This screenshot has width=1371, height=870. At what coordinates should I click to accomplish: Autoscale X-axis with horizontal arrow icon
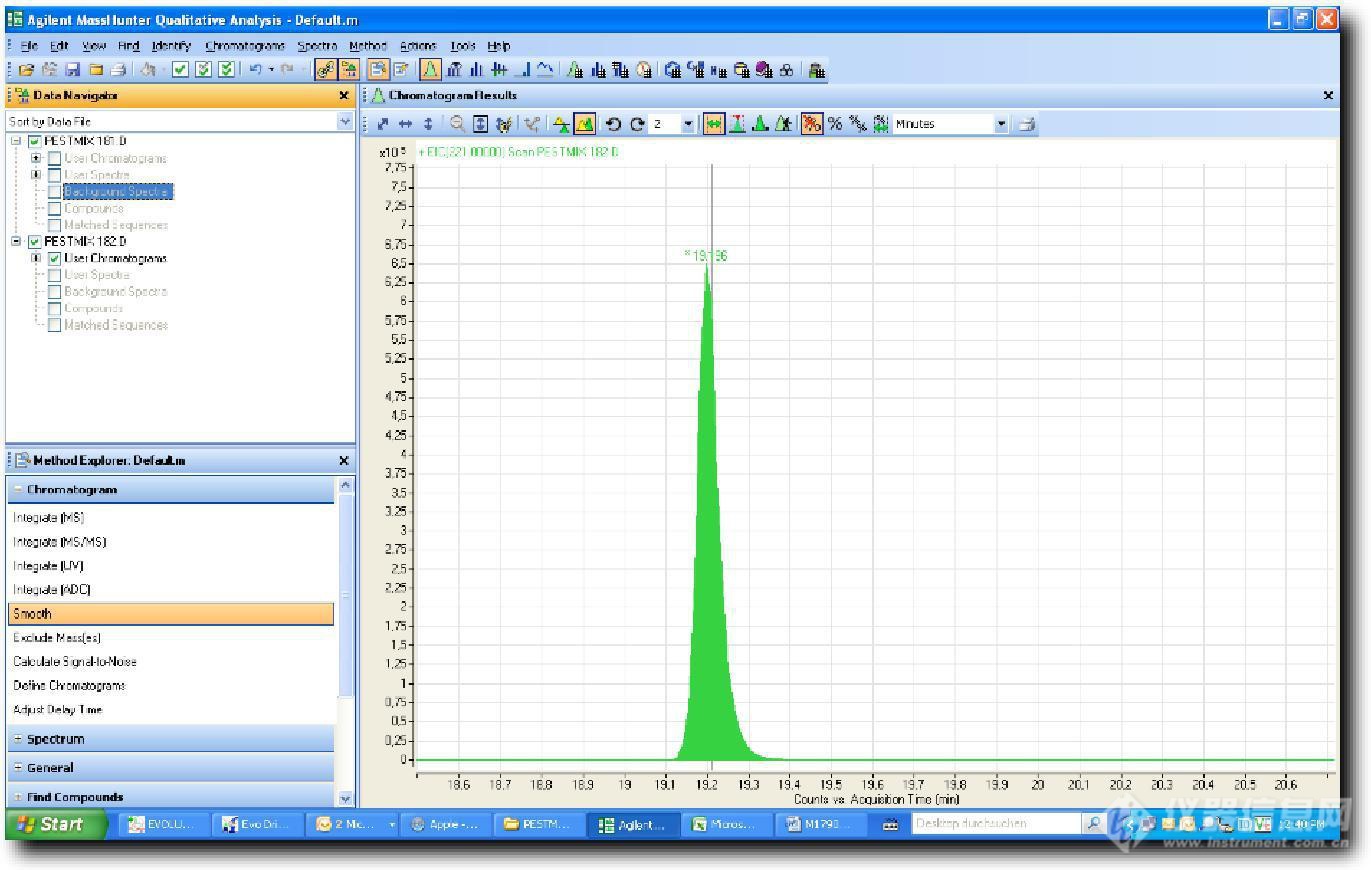(405, 124)
